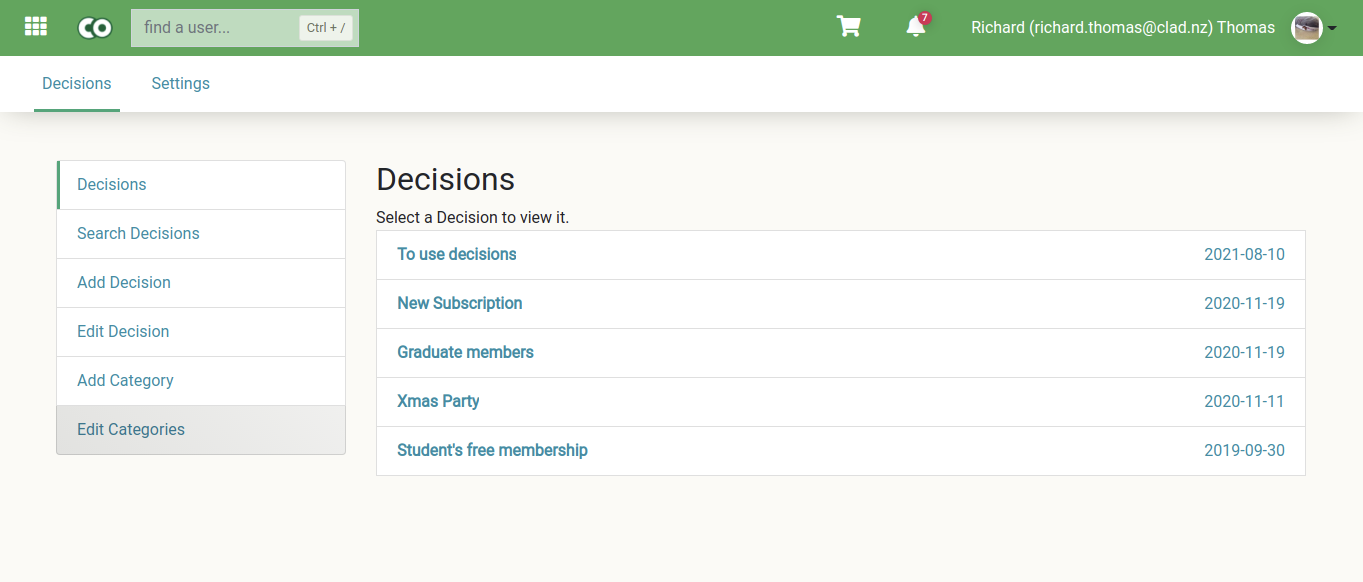Open the application grid menu
1363x582 pixels.
click(35, 26)
